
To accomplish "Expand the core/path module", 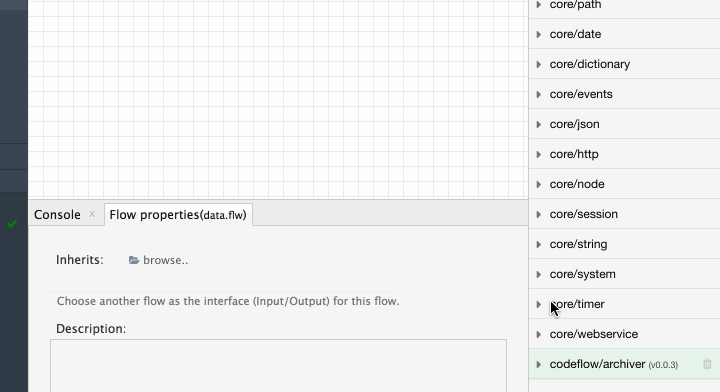I will [539, 5].
